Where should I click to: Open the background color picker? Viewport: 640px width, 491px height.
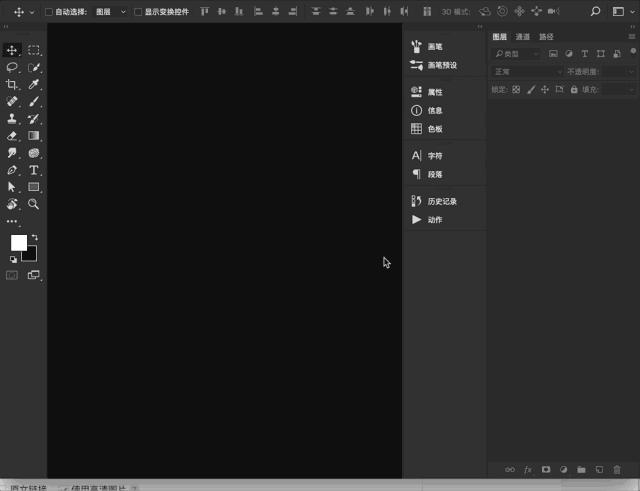point(31,255)
